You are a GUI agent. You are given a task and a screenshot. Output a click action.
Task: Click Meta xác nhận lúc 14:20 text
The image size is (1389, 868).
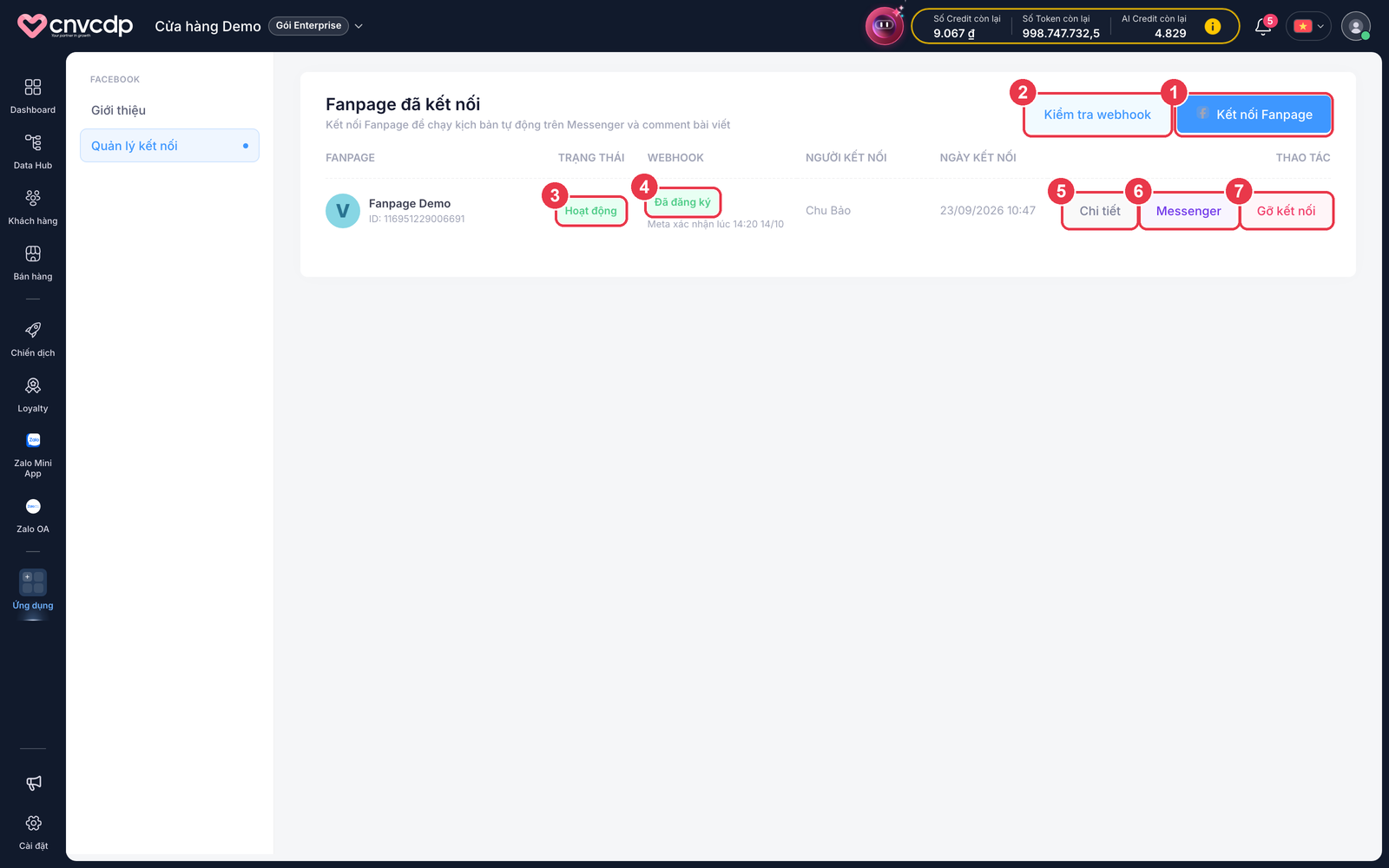click(715, 224)
